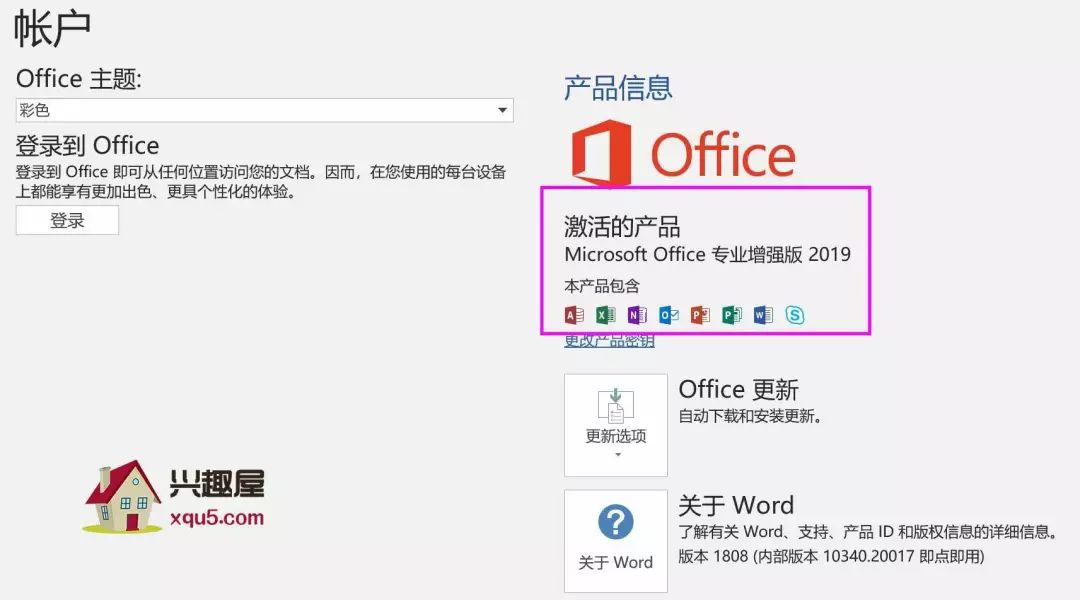Image resolution: width=1080 pixels, height=600 pixels.
Task: Click the Office 更新 heading
Action: coord(738,390)
